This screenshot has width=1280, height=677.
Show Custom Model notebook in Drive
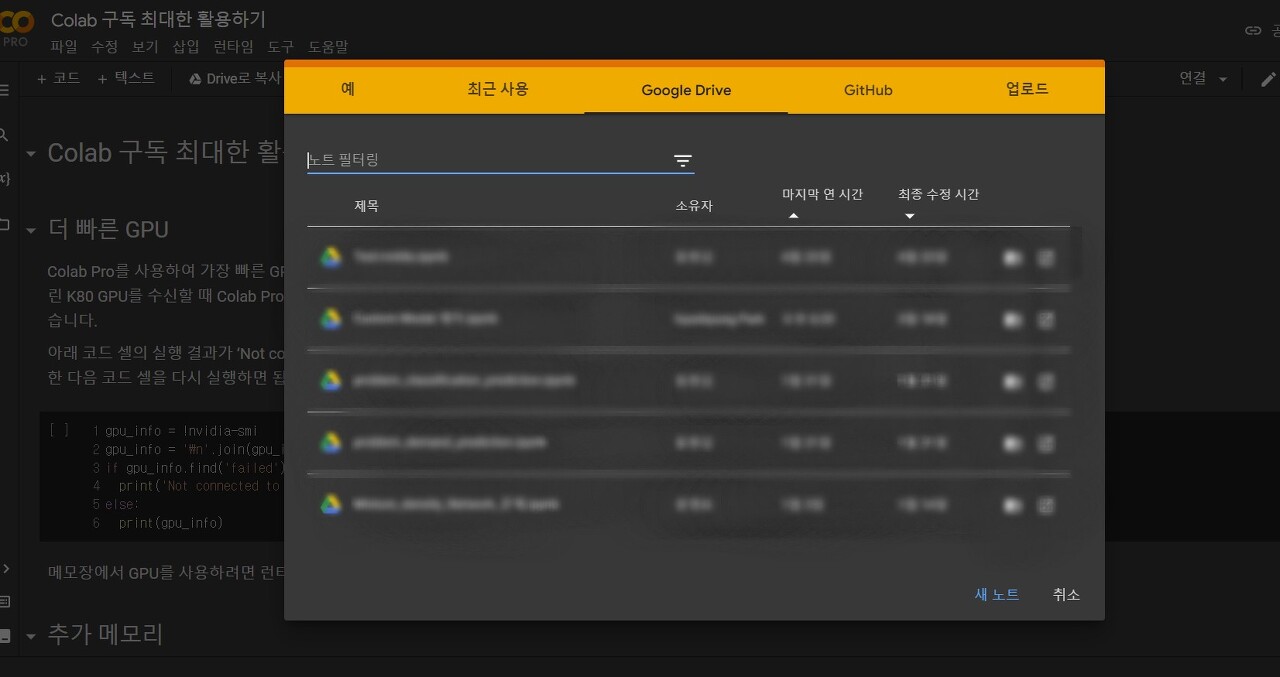point(1013,320)
